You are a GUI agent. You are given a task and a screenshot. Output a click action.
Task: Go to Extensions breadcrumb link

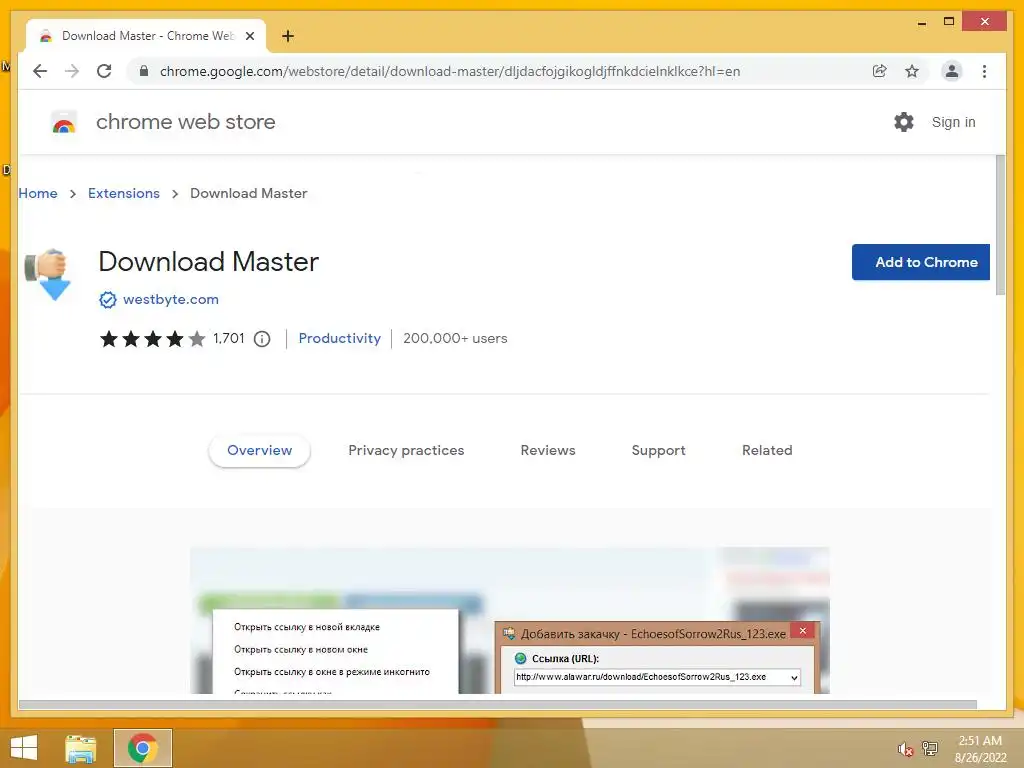click(123, 193)
